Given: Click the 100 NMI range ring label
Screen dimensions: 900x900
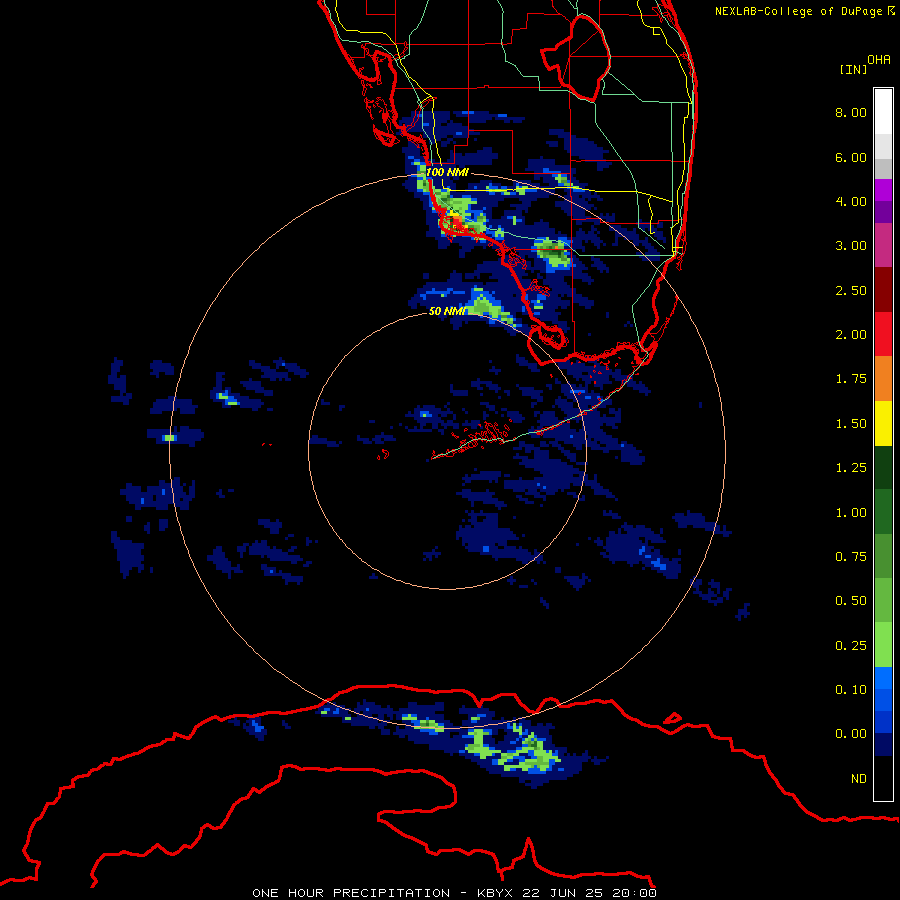Looking at the screenshot, I should tap(447, 172).
